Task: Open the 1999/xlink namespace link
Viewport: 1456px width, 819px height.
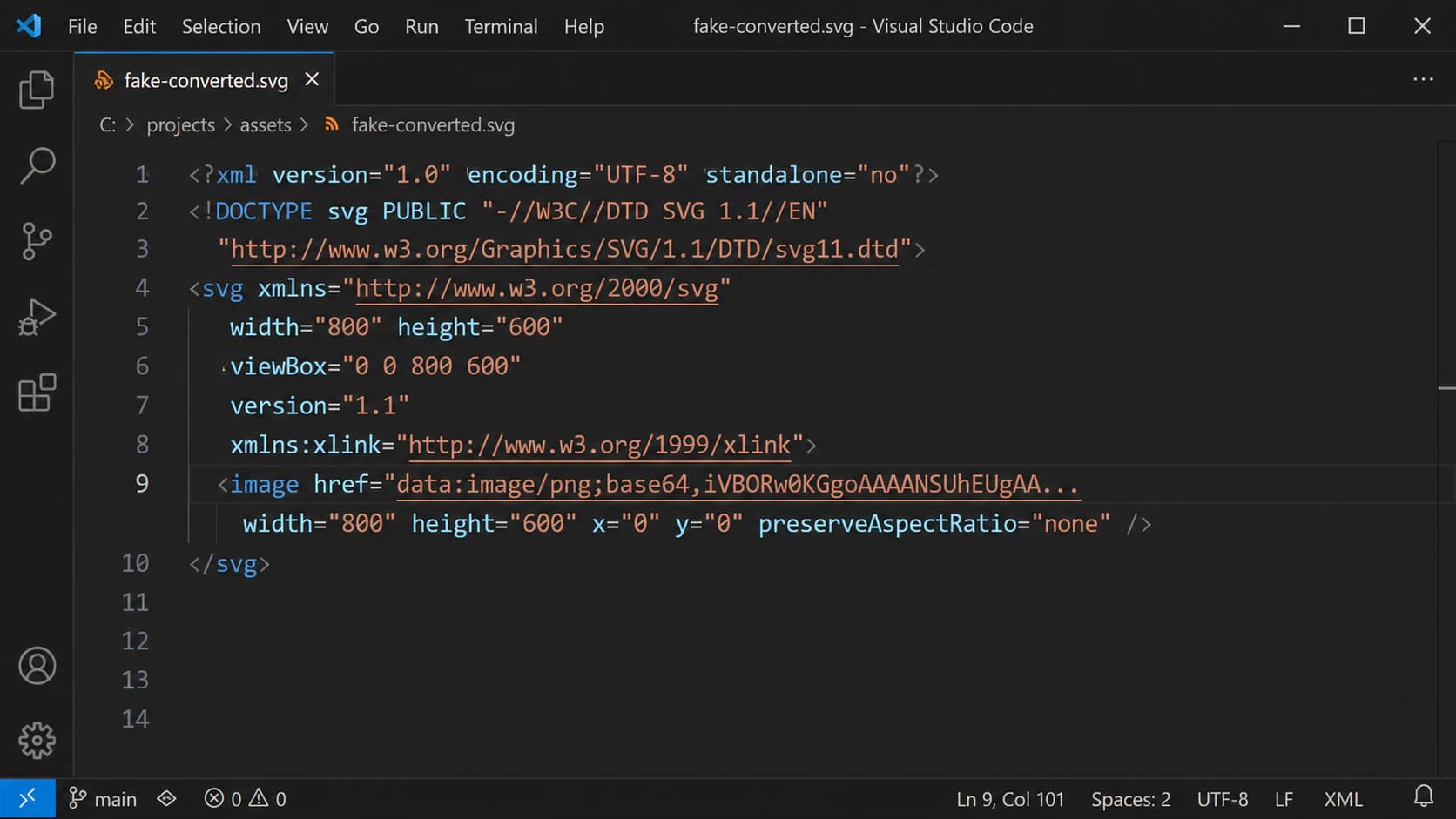Action: tap(600, 445)
